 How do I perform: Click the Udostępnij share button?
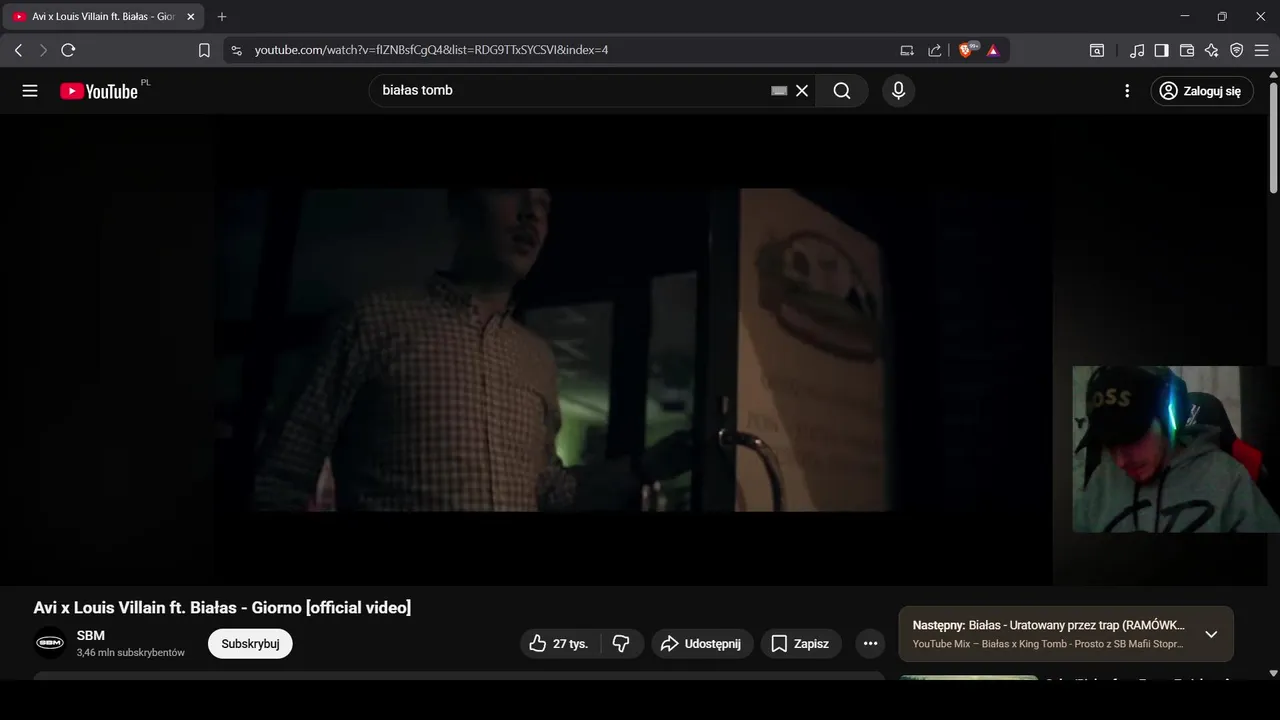pos(703,644)
